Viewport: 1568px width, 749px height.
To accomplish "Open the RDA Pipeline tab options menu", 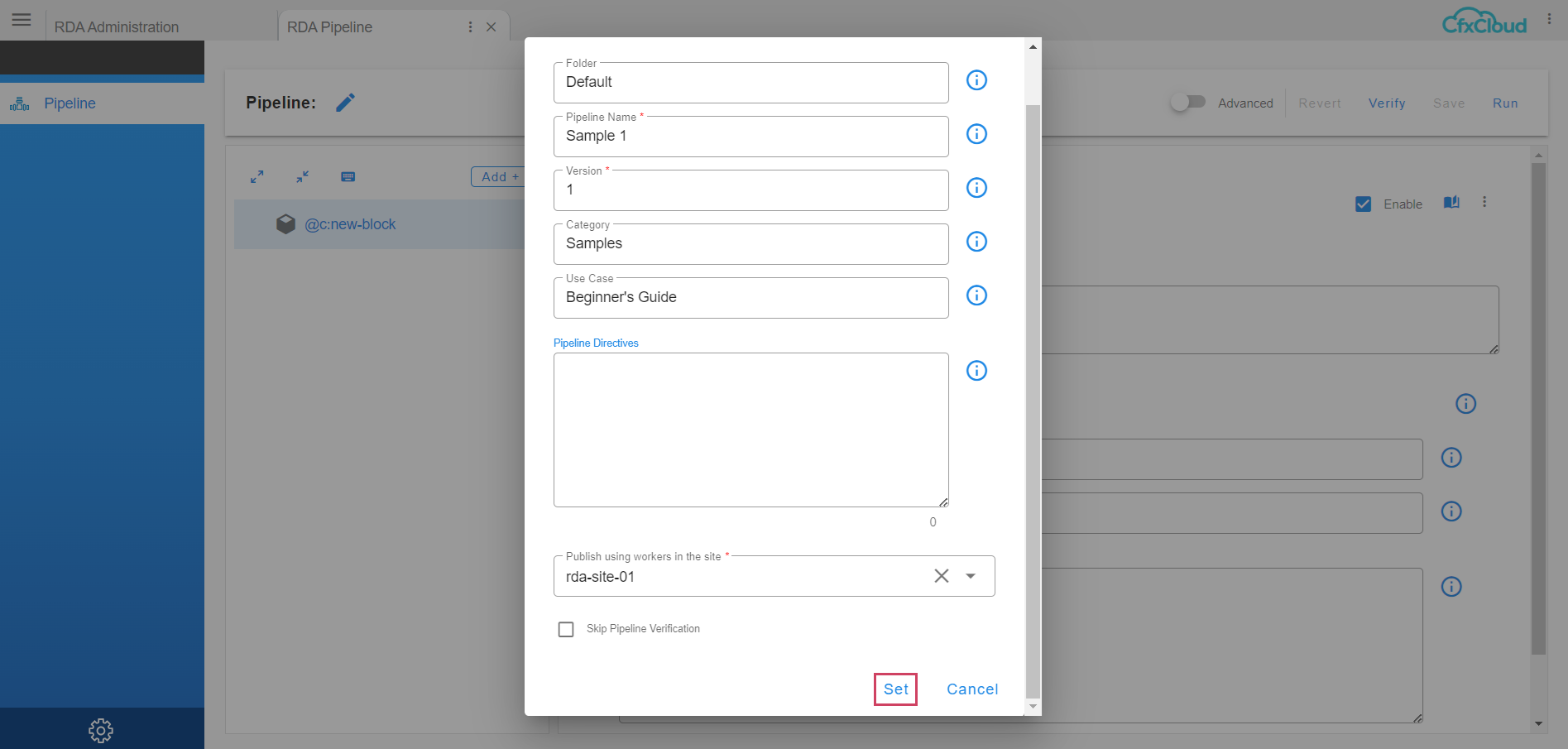I will point(470,27).
